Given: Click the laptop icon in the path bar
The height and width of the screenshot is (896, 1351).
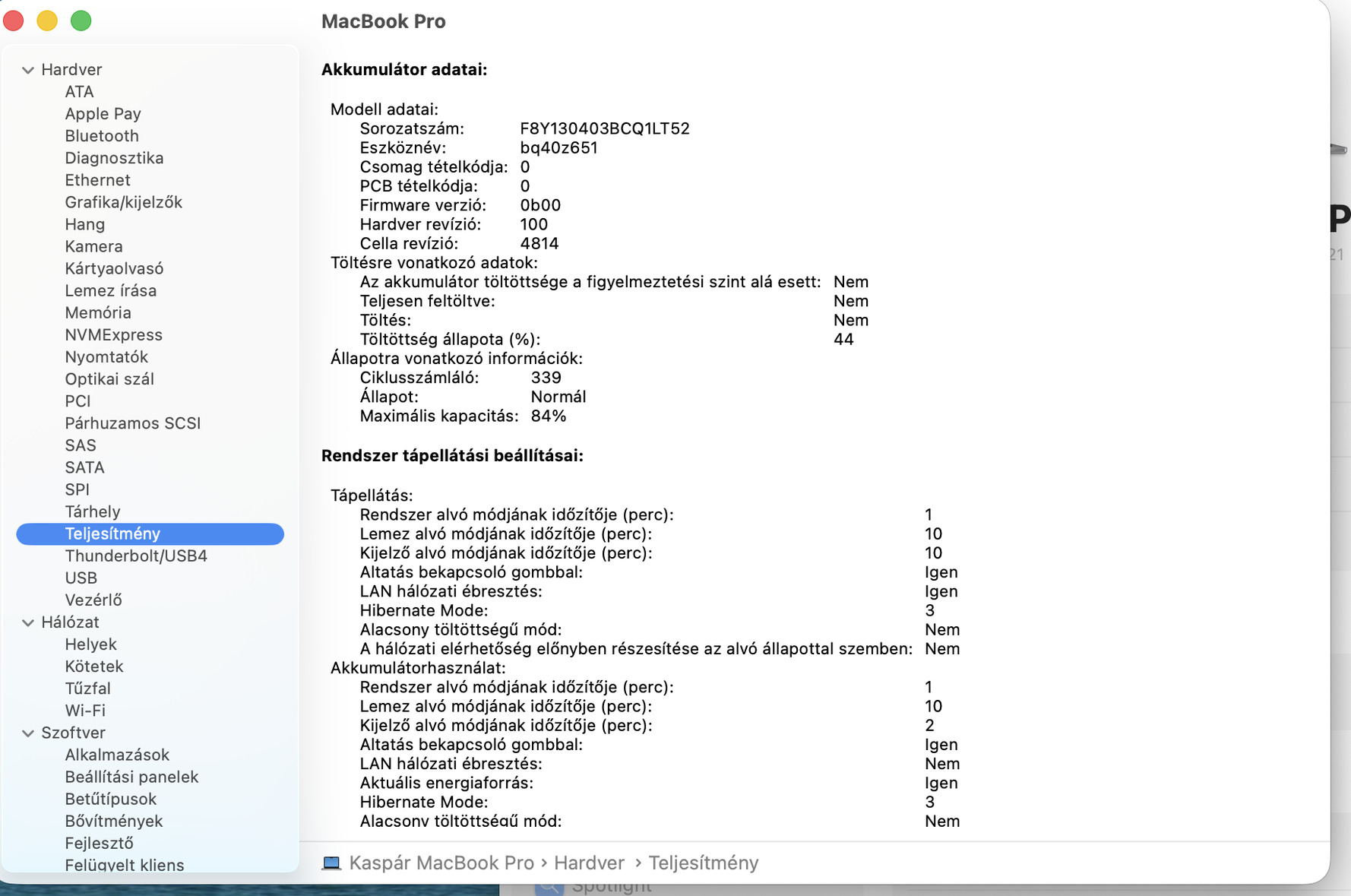Looking at the screenshot, I should (x=331, y=863).
